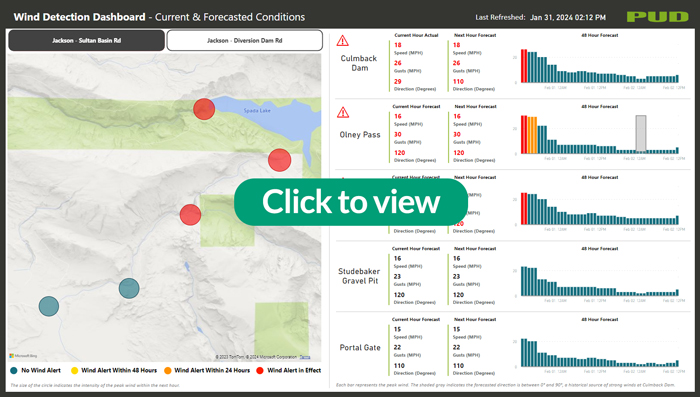The height and width of the screenshot is (397, 700).
Task: Click the Wind Detection Dashboard title
Action: [79, 17]
